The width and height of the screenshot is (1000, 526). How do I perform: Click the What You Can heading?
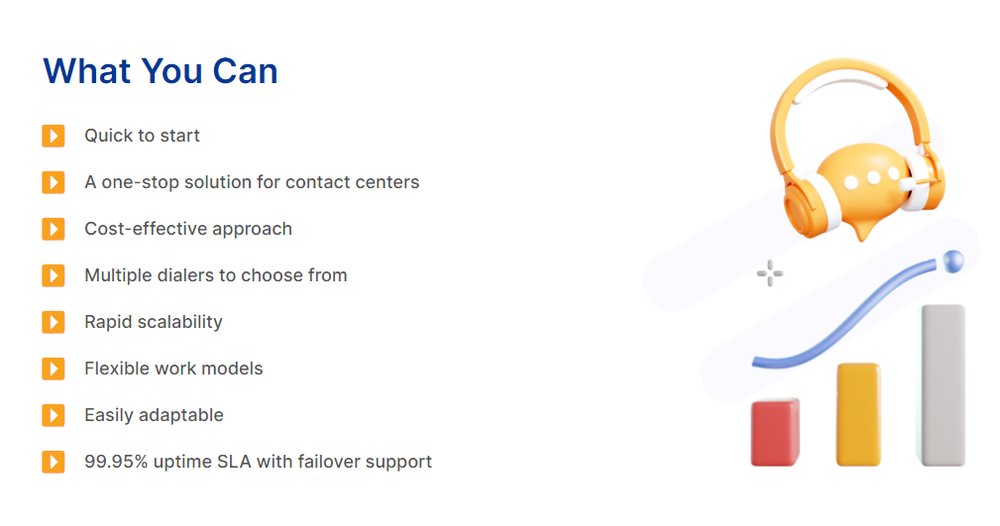pos(161,71)
